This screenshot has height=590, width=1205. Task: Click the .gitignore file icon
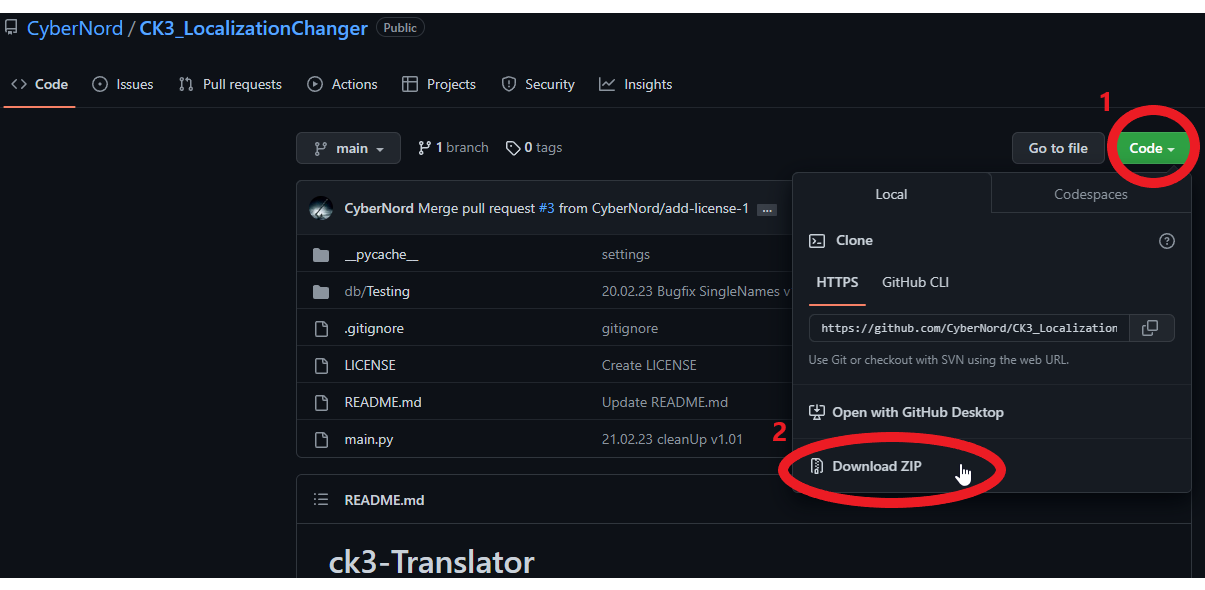click(x=321, y=328)
